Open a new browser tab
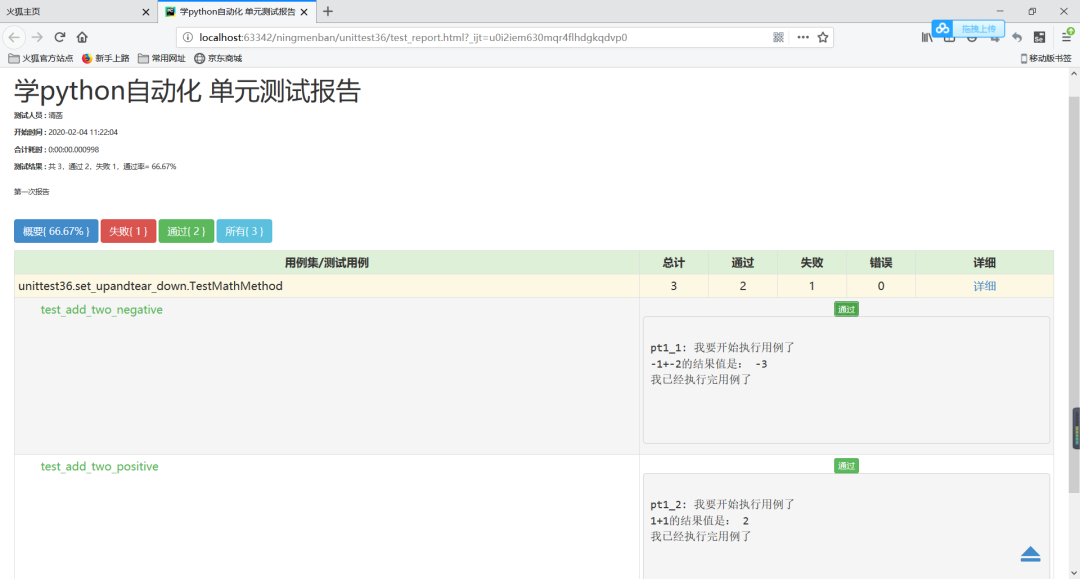The height and width of the screenshot is (579, 1080). click(328, 11)
